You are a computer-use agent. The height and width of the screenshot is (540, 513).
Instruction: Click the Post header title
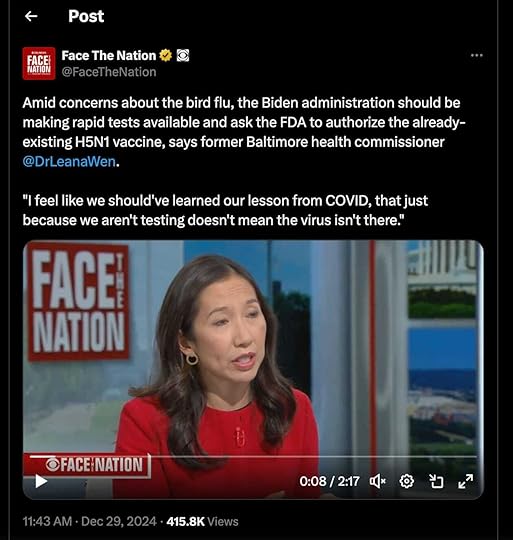click(86, 16)
